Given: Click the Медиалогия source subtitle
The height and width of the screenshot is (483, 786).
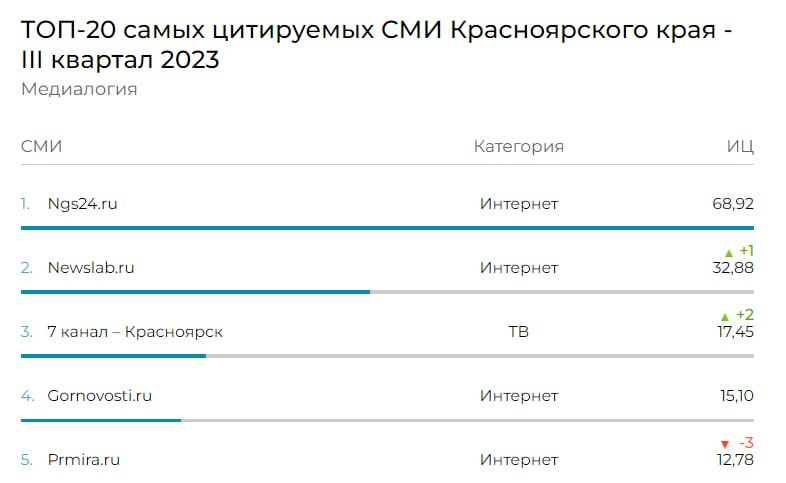Looking at the screenshot, I should pyautogui.click(x=79, y=89).
